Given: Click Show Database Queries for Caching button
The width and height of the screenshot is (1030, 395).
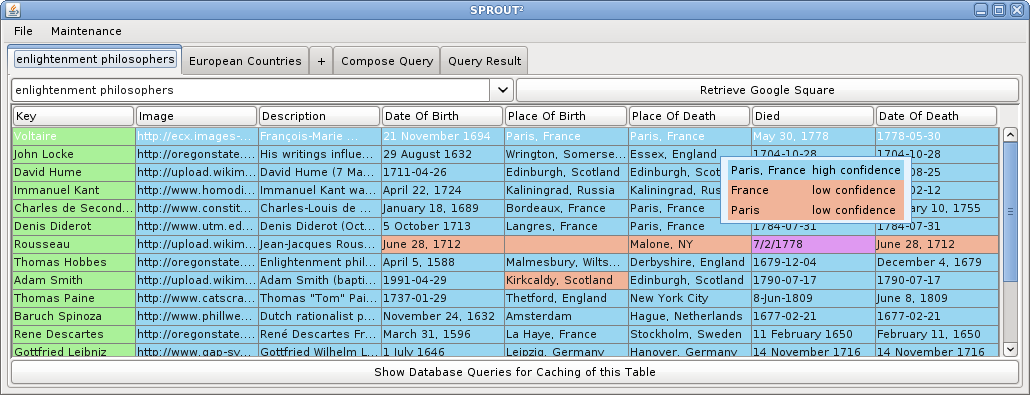Looking at the screenshot, I should click(x=515, y=372).
